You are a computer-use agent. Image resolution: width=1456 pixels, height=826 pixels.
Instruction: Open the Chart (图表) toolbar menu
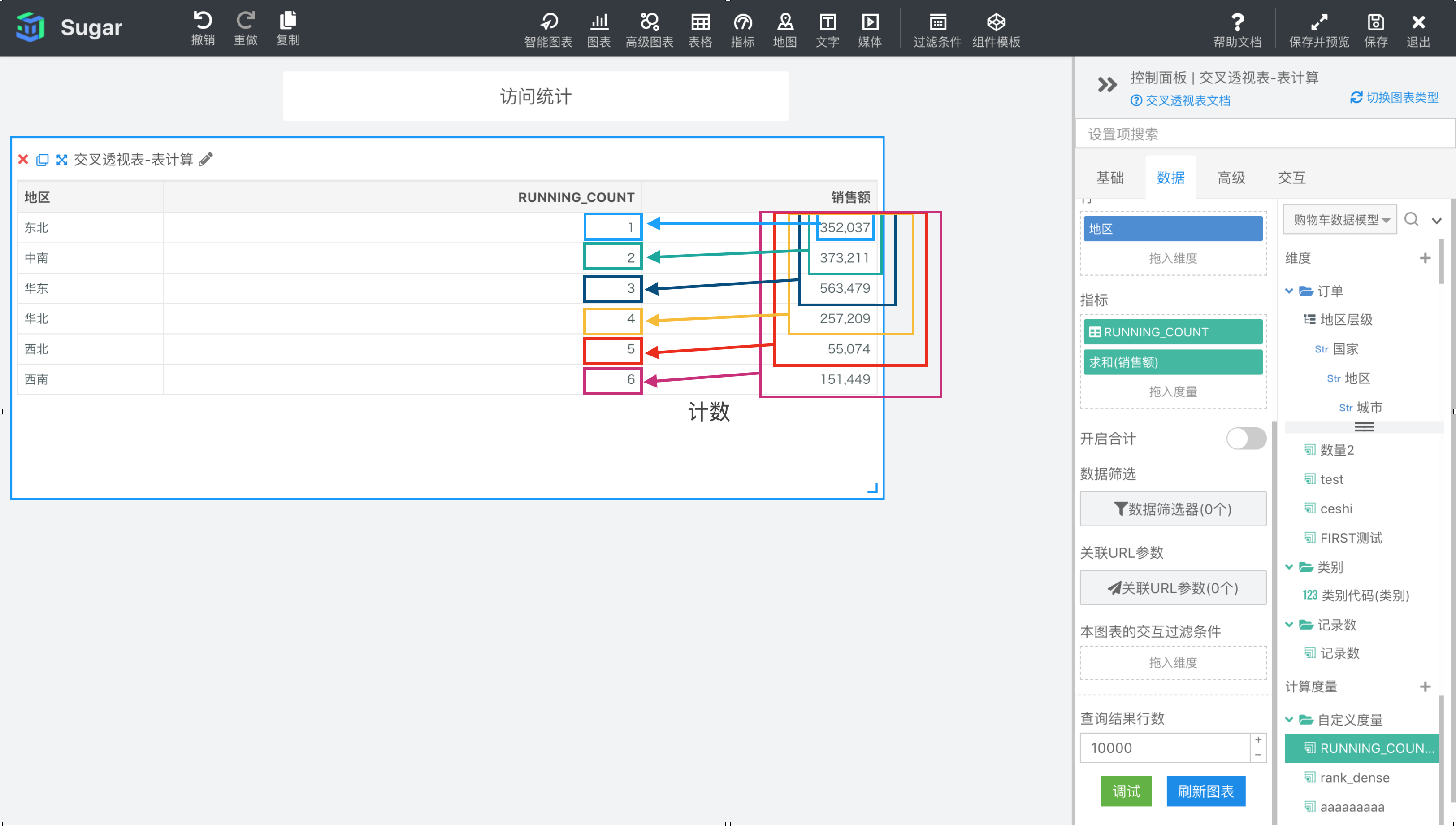pyautogui.click(x=599, y=30)
